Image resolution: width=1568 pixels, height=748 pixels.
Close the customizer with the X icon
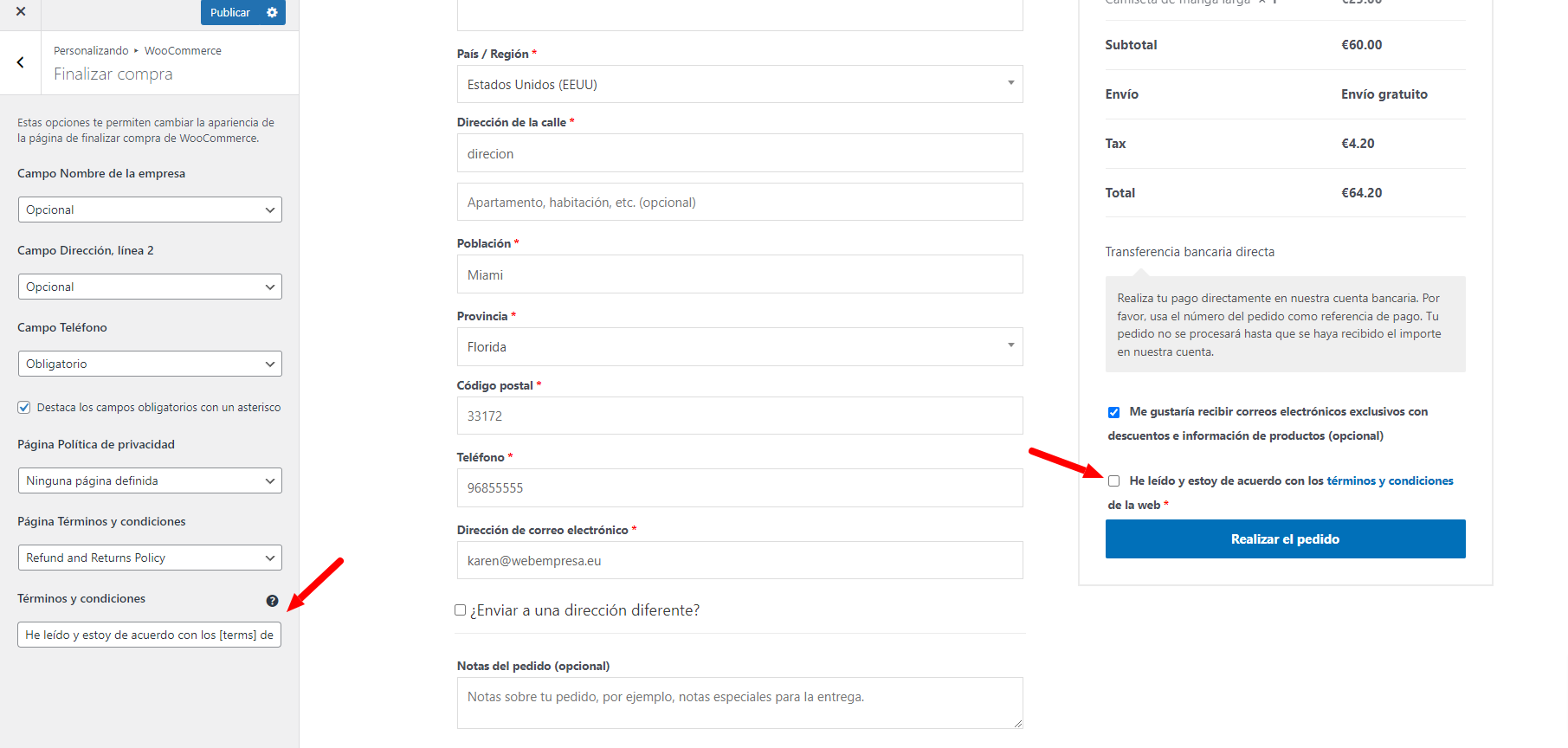(21, 12)
